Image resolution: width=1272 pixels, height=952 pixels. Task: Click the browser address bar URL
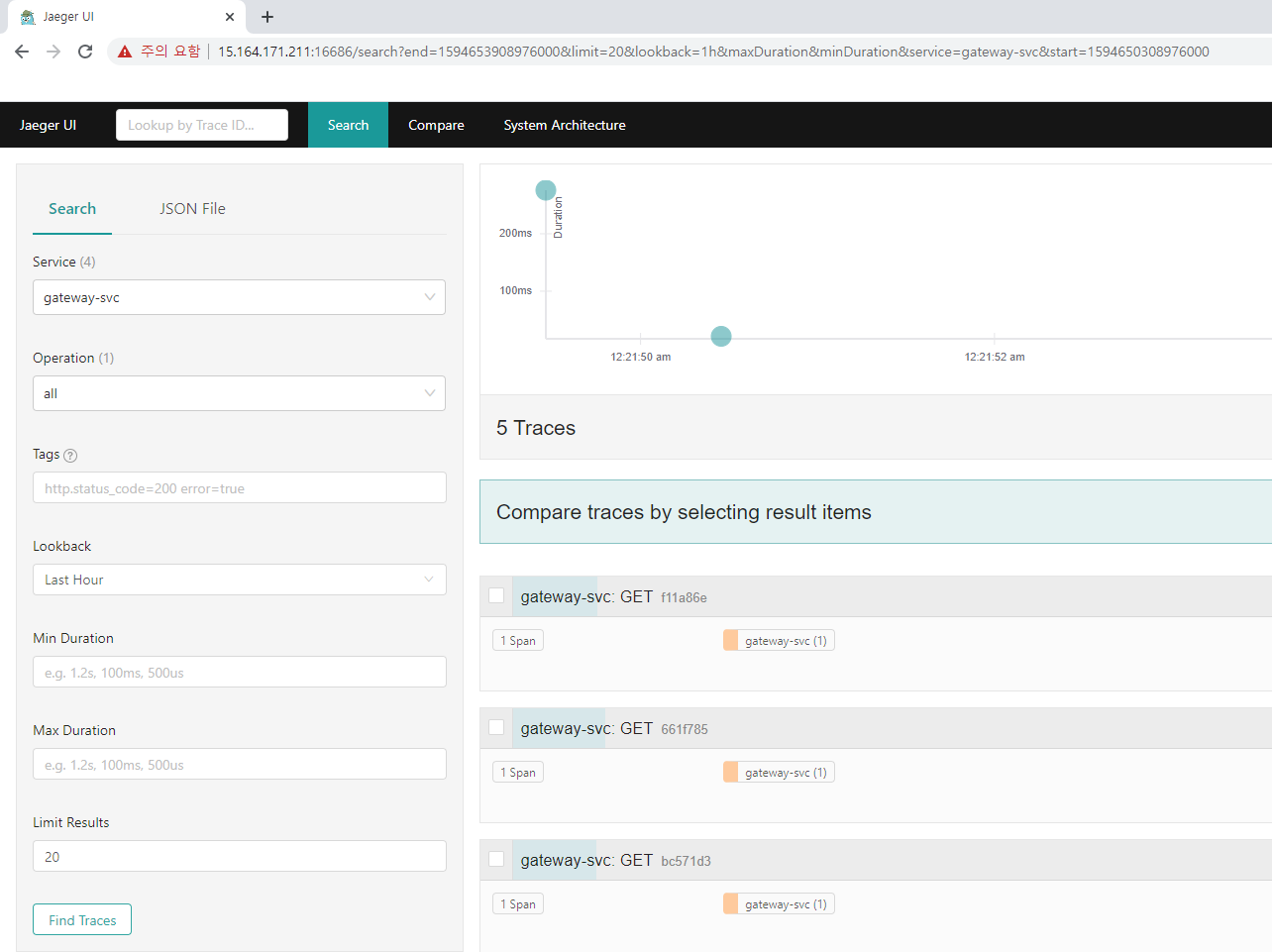click(x=713, y=52)
